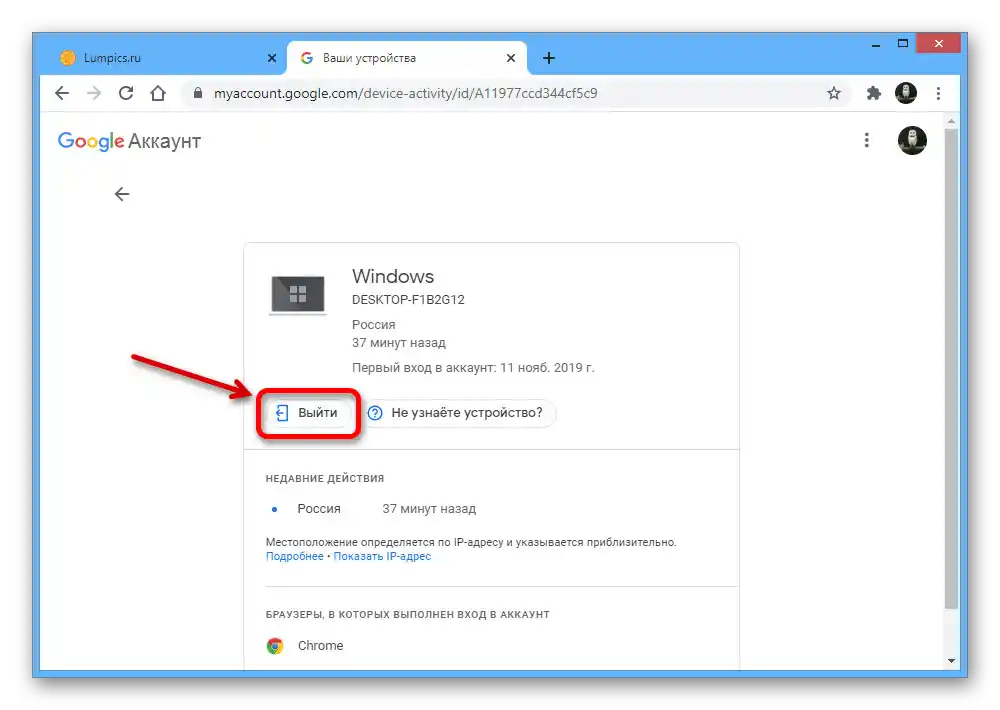The height and width of the screenshot is (710, 1000).
Task: Click Россия in recent activity row
Action: 319,509
